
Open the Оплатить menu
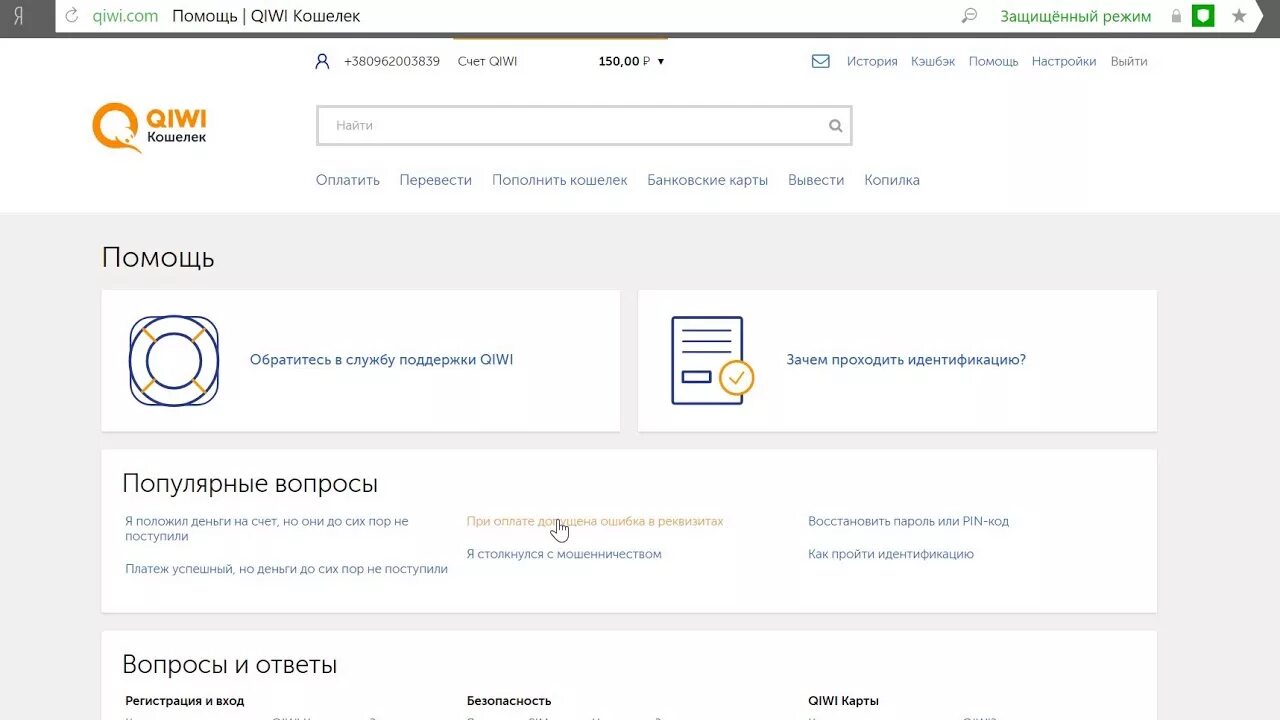pyautogui.click(x=348, y=180)
